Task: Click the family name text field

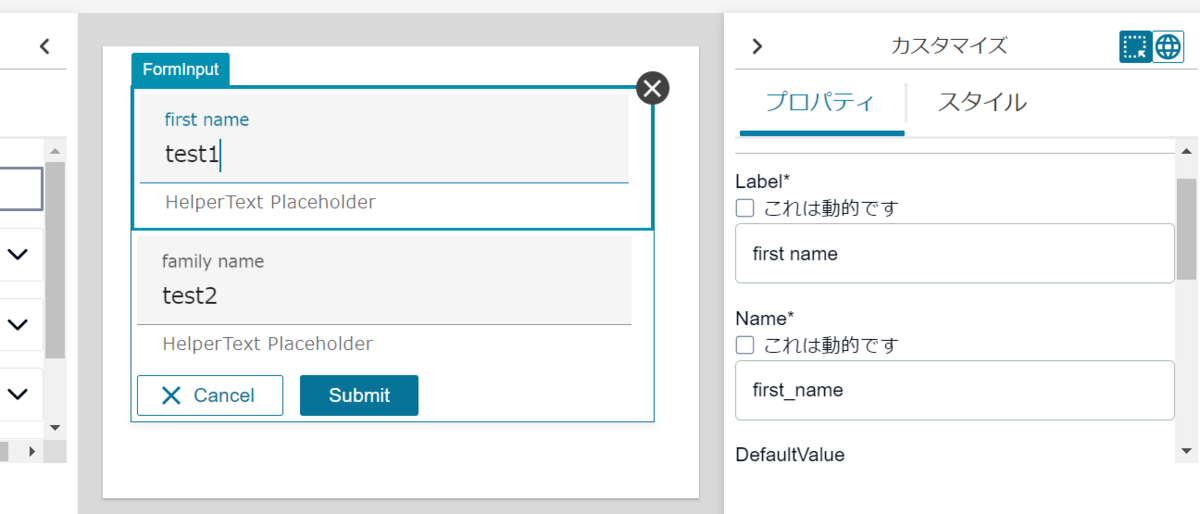Action: [384, 295]
